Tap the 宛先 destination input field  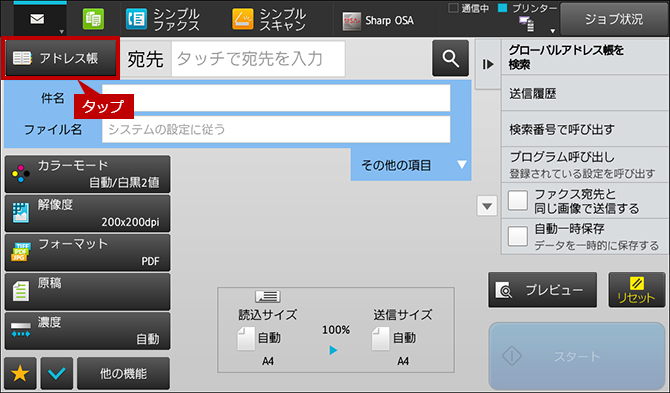258,59
